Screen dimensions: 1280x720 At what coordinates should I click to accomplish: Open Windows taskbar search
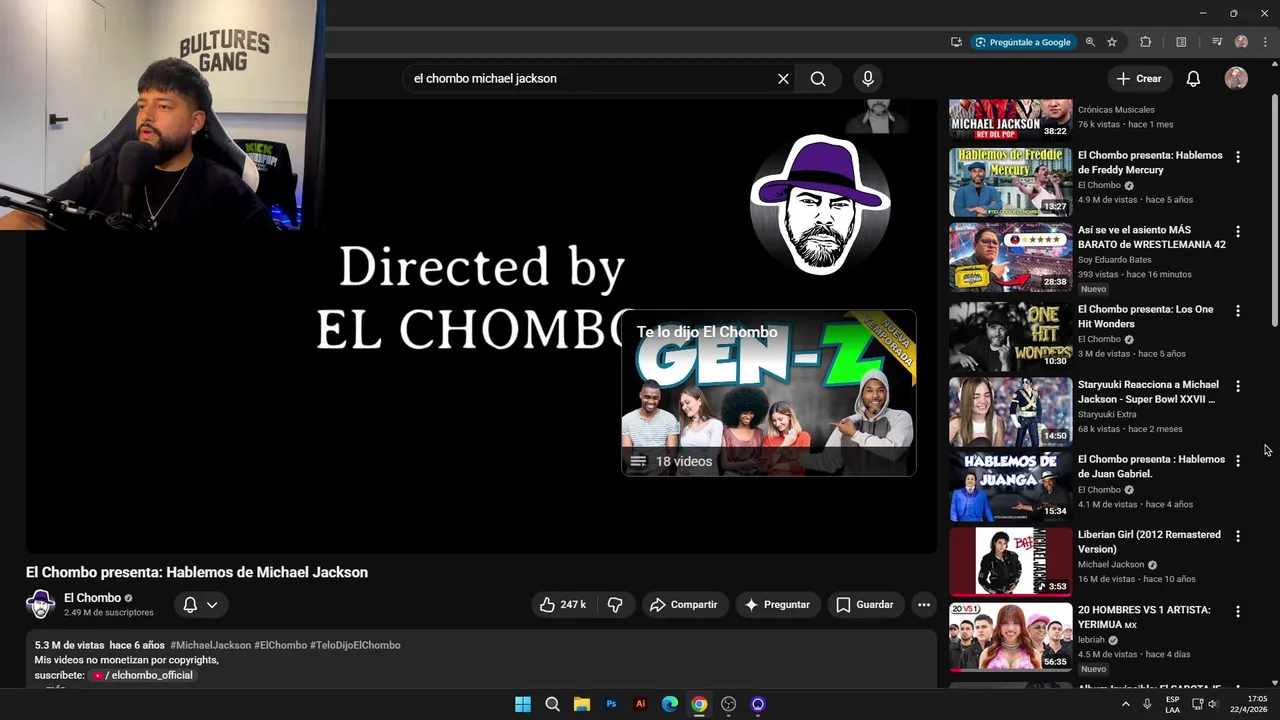coord(552,704)
